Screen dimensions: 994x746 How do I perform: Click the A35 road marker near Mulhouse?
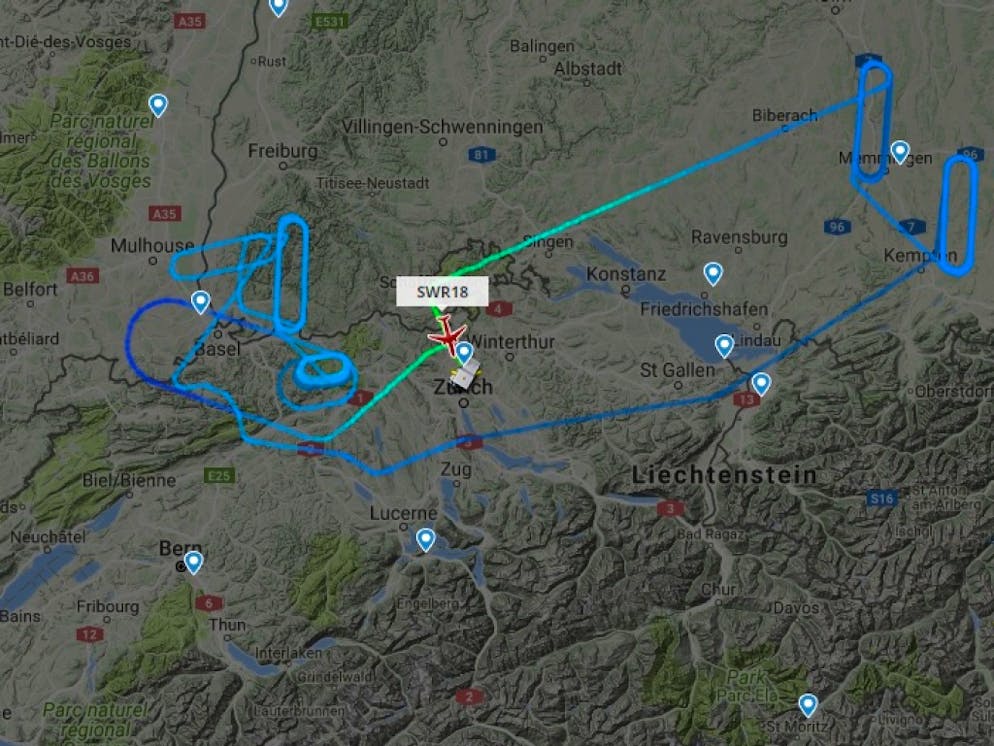[165, 214]
